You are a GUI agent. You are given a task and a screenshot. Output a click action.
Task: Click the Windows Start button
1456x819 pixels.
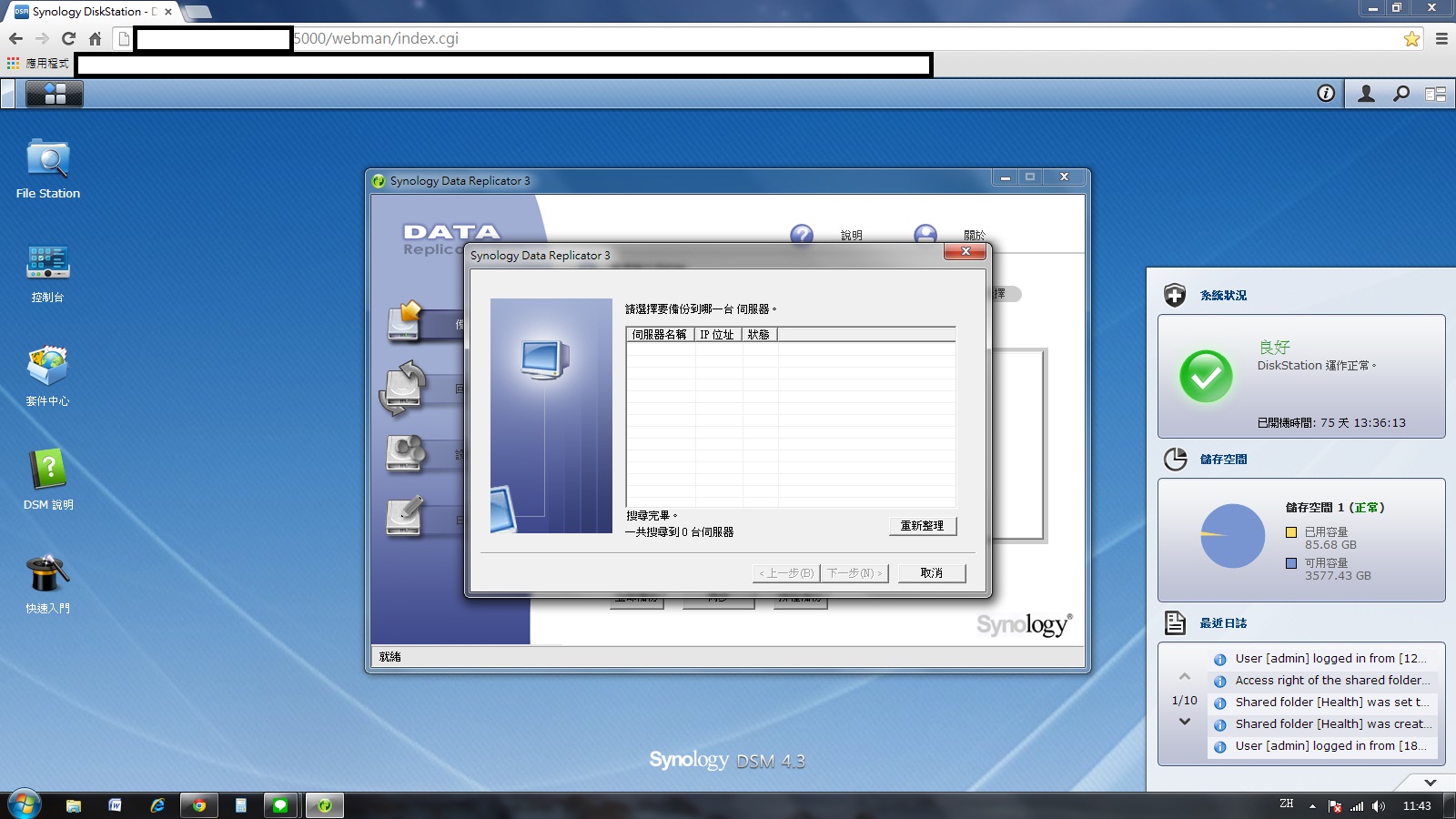pos(24,805)
